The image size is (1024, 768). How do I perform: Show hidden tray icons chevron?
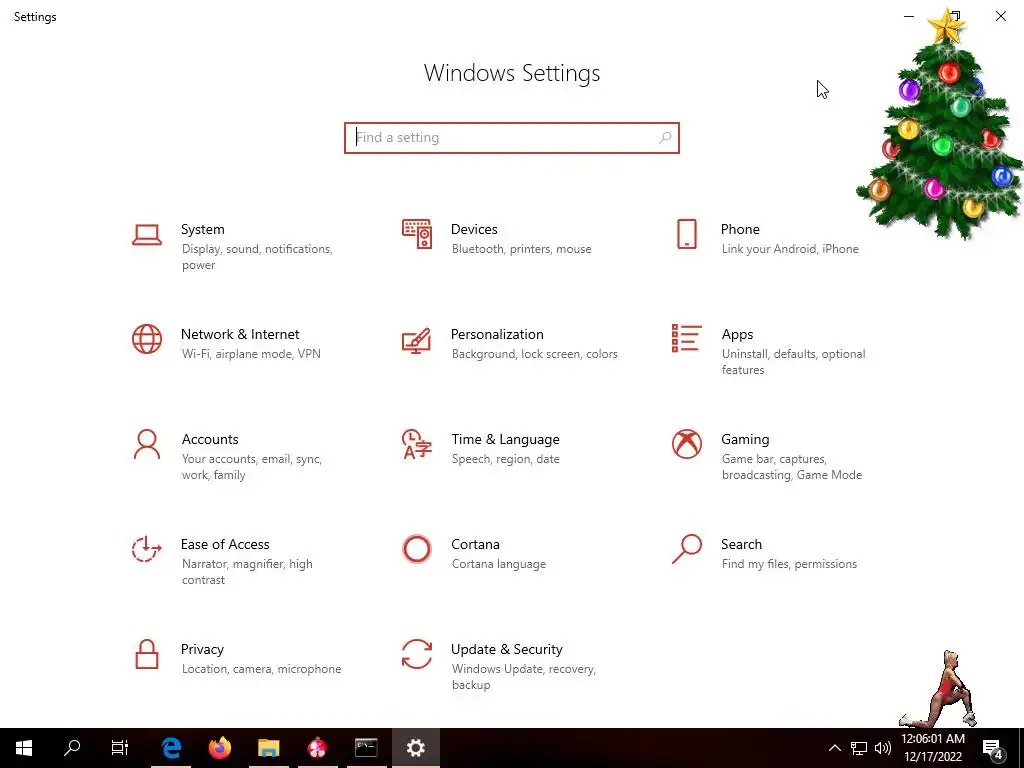point(835,748)
